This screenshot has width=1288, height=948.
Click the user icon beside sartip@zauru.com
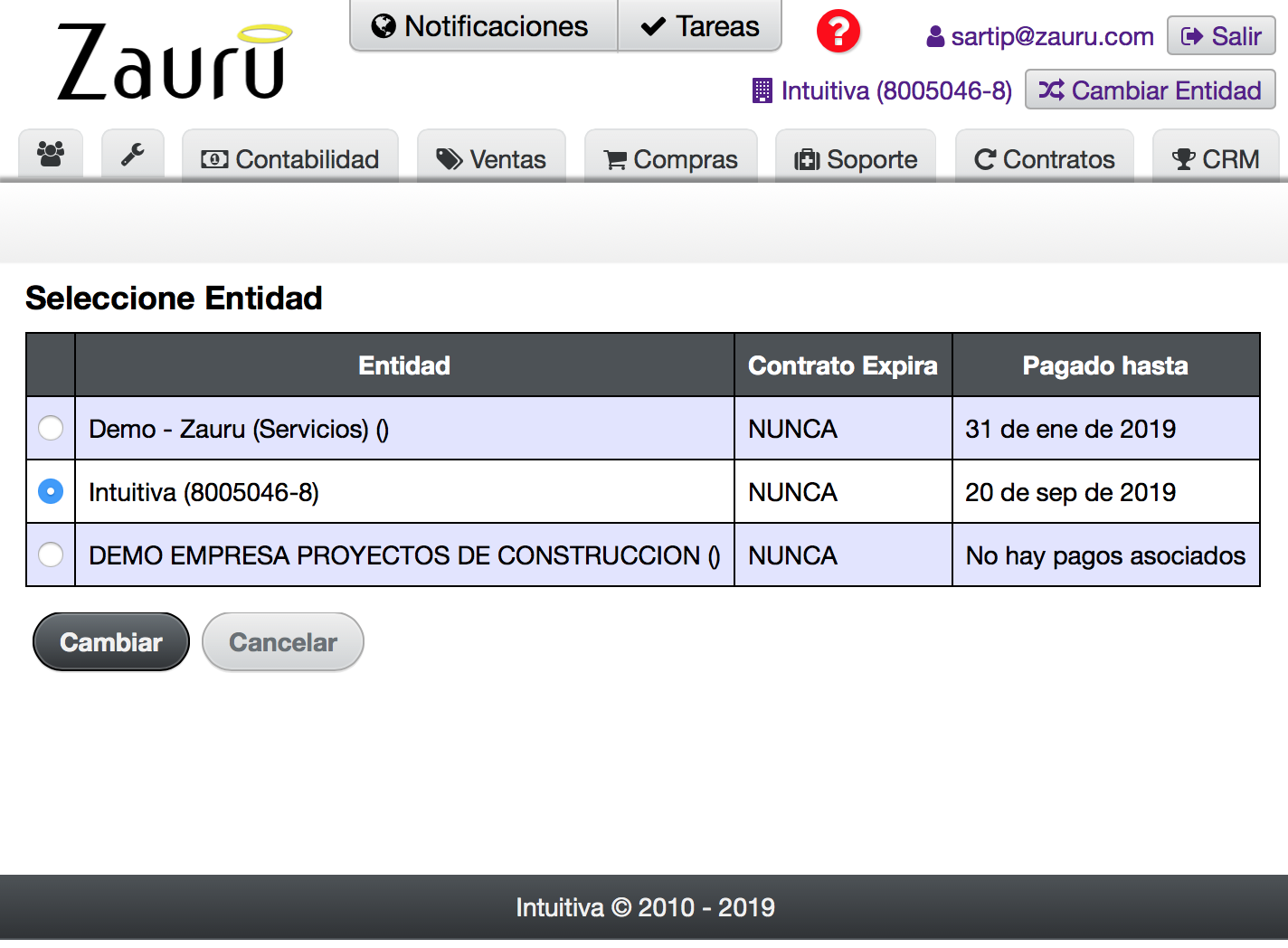[935, 37]
